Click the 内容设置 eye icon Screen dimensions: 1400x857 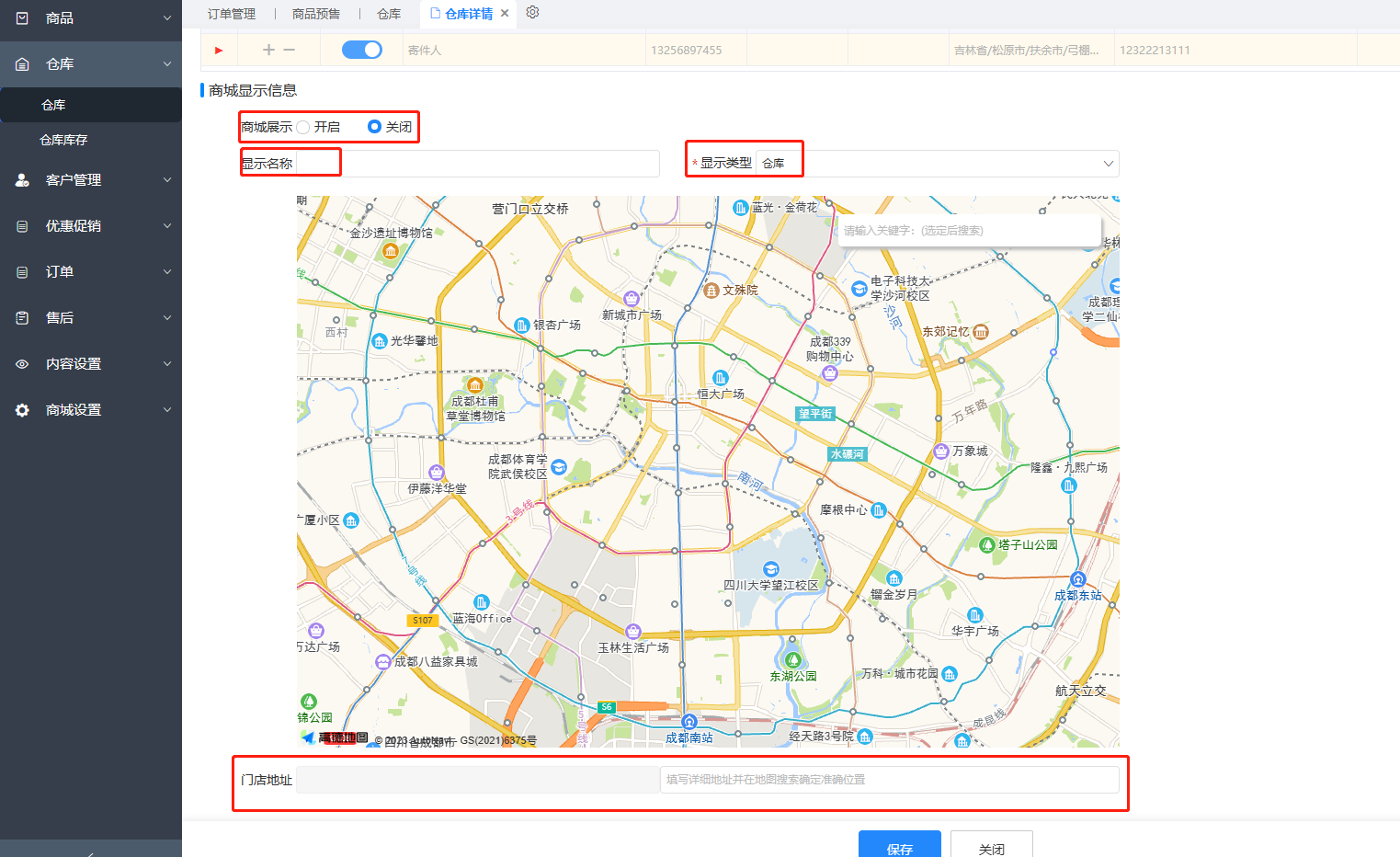[x=22, y=363]
